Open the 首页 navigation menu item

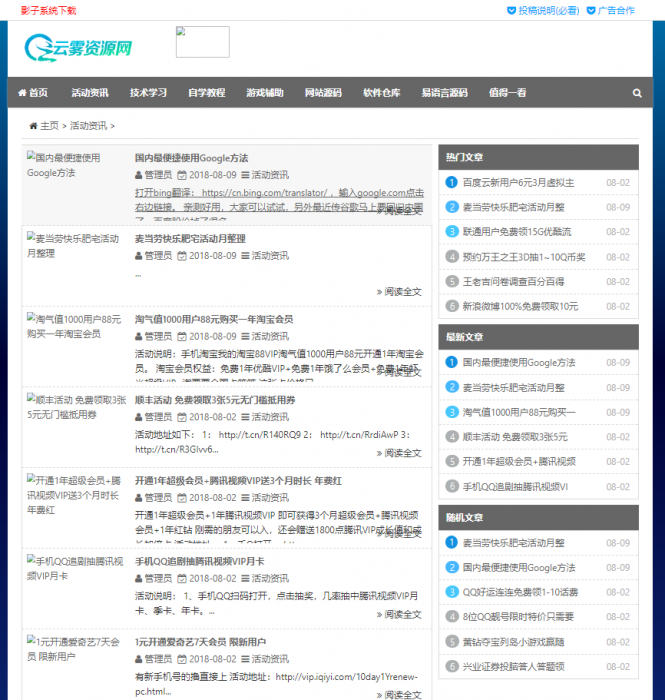click(32, 93)
